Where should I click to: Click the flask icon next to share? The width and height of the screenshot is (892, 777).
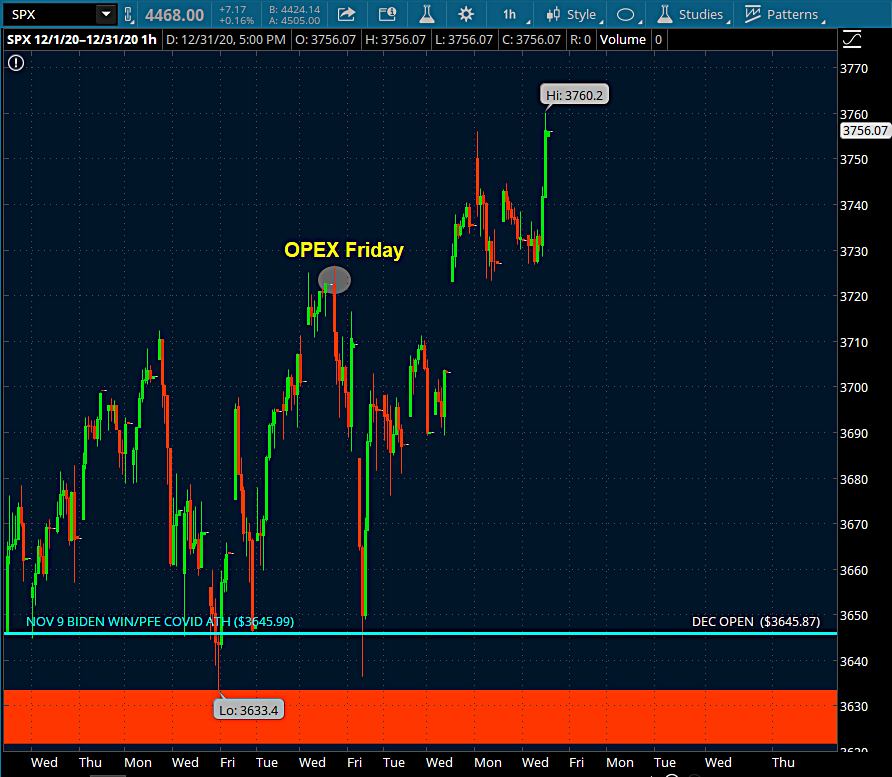[426, 14]
